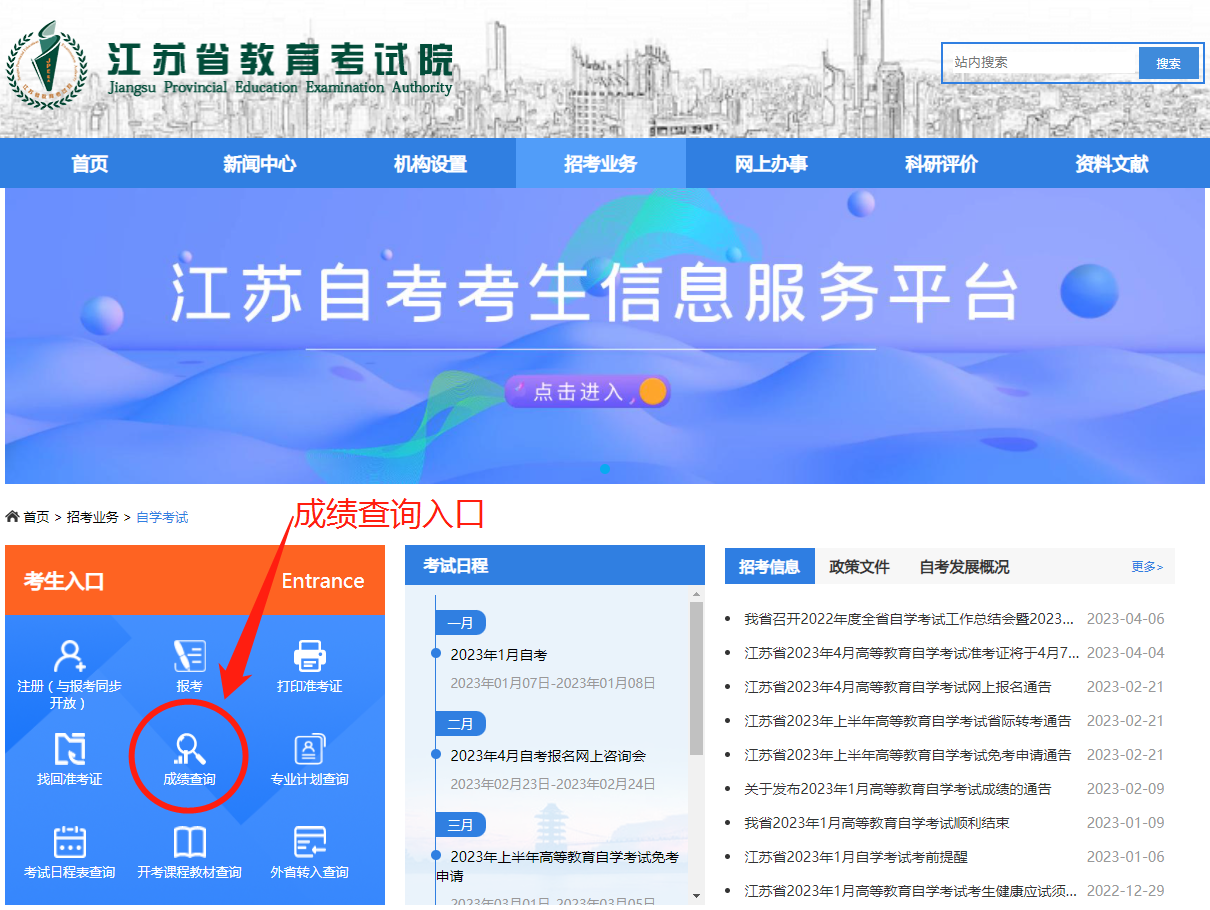This screenshot has height=910, width=1210.
Task: Switch to the 自考发展概况 tab
Action: click(x=964, y=567)
